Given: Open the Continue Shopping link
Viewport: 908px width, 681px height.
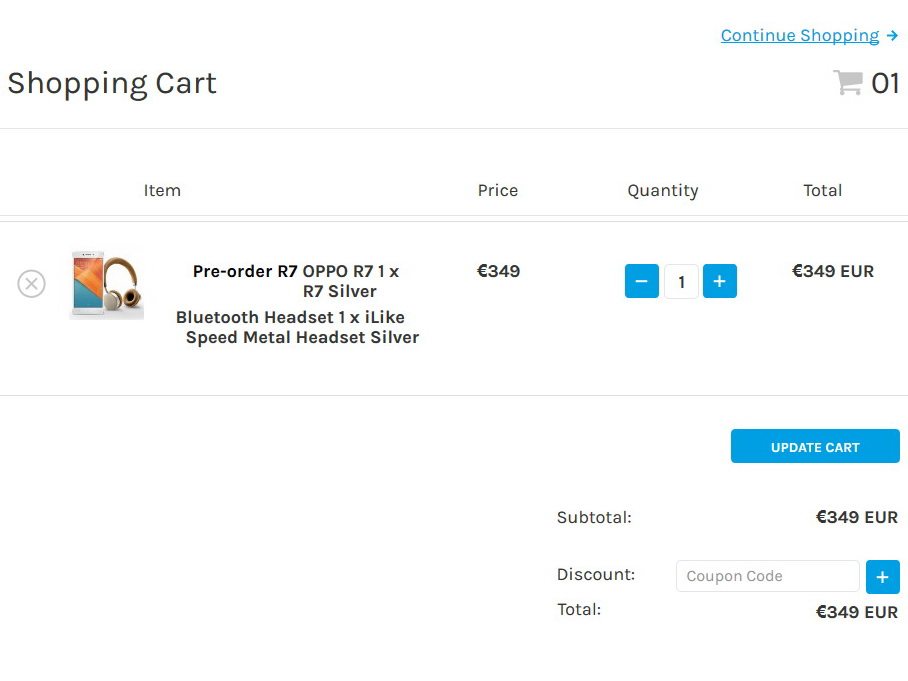Looking at the screenshot, I should (799, 36).
